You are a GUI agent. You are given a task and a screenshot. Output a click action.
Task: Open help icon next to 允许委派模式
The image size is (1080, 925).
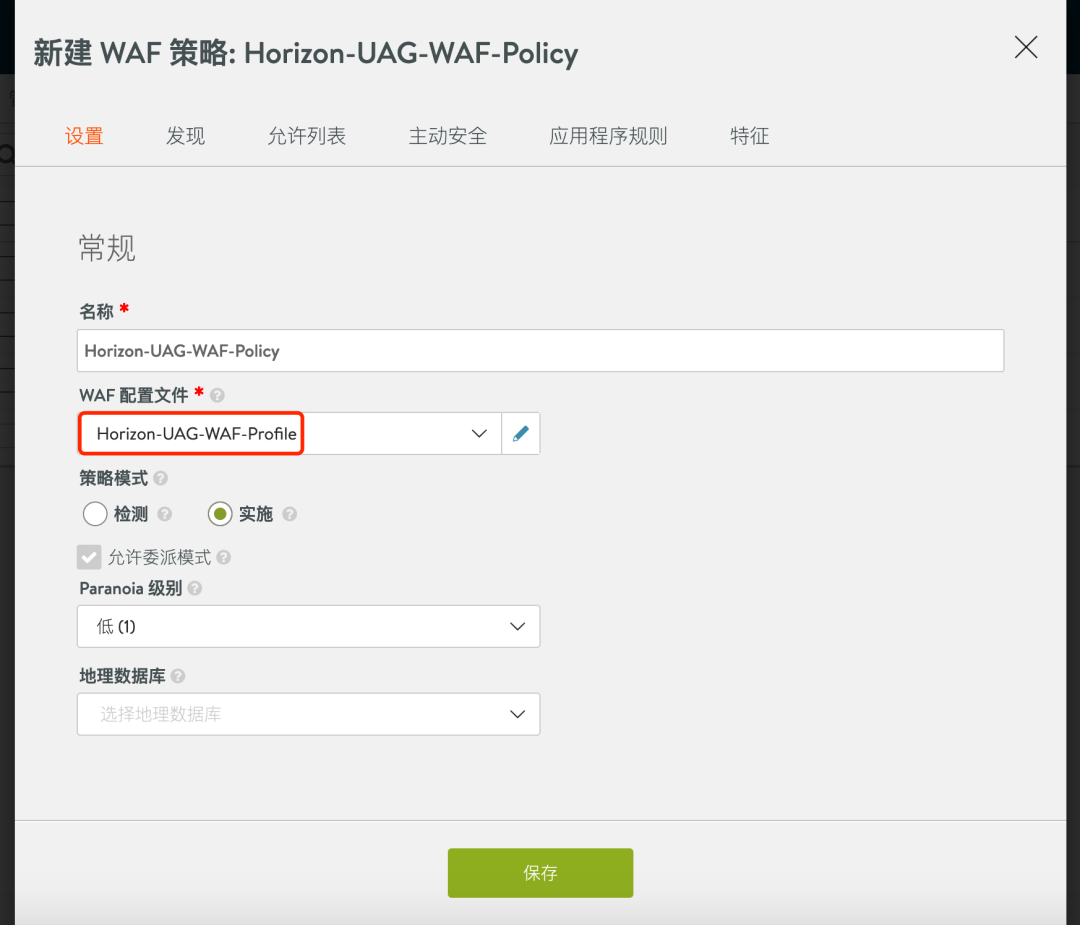[223, 557]
